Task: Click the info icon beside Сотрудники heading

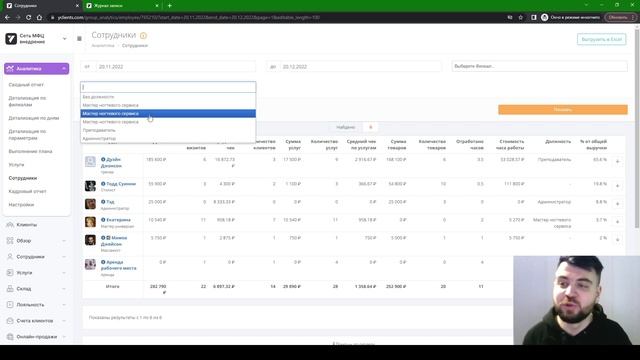Action: (x=143, y=36)
